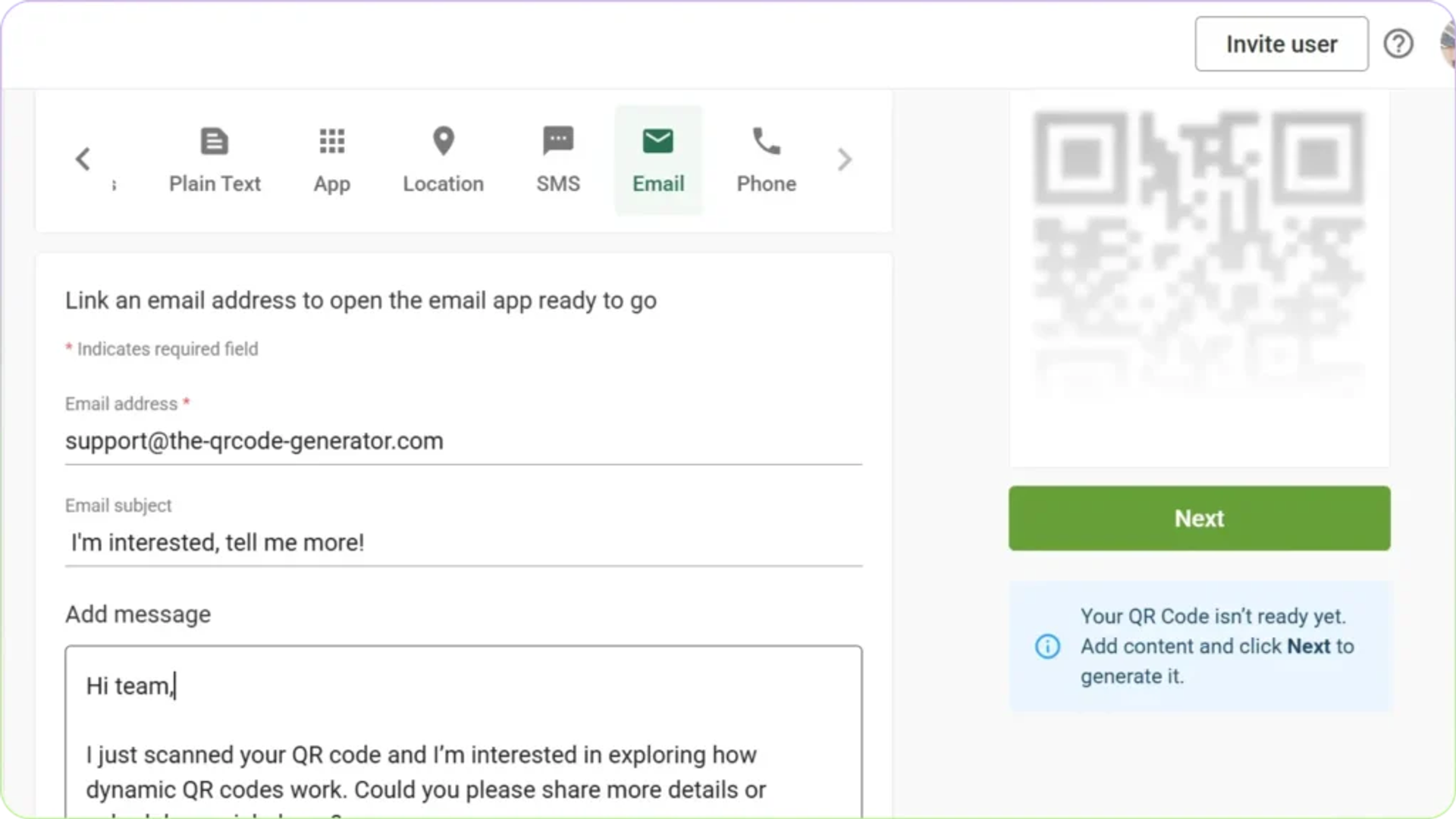Click into the Add message text area
Screen dimensions: 1456x819
pyautogui.click(x=463, y=732)
